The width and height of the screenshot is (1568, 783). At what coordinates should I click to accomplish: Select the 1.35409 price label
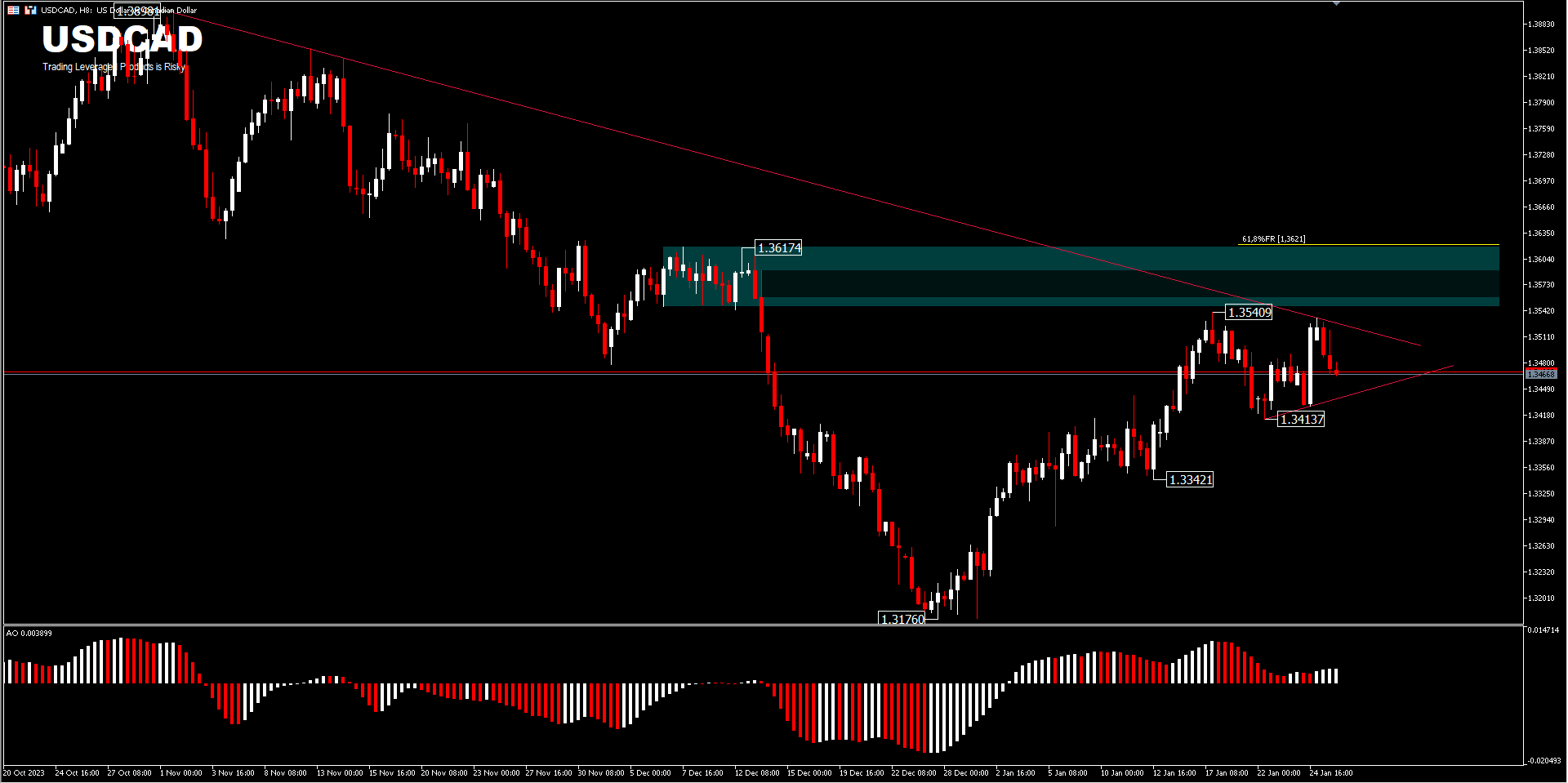tap(1249, 313)
